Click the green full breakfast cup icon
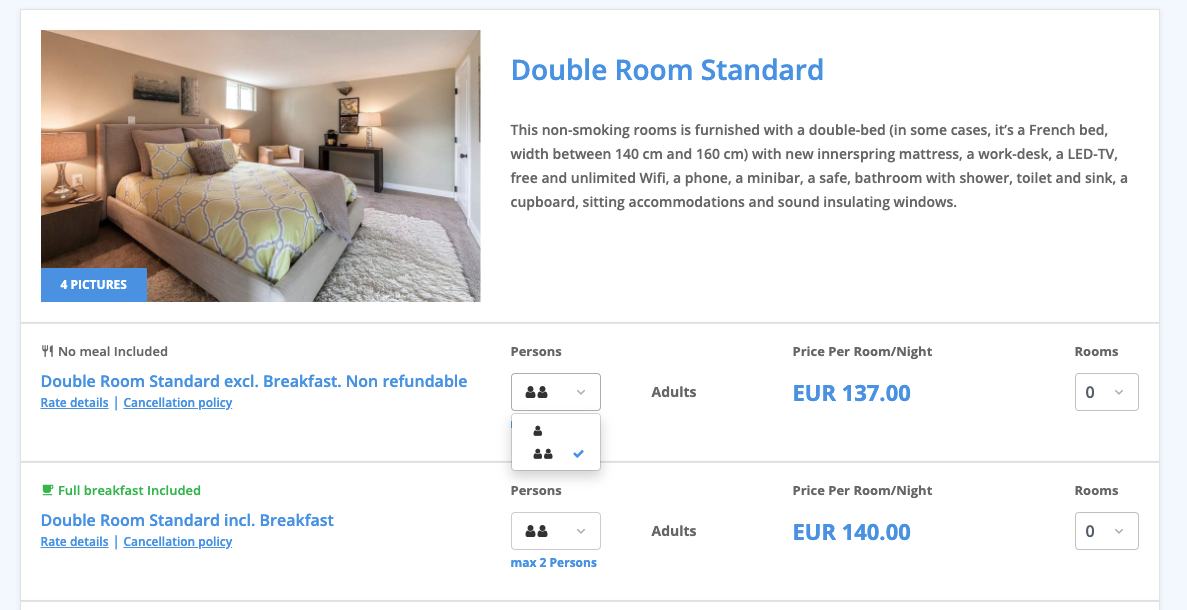 (47, 491)
